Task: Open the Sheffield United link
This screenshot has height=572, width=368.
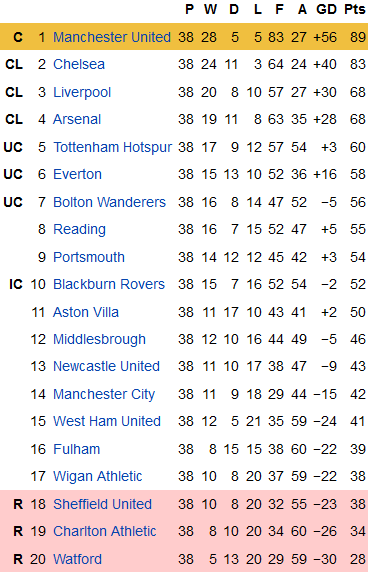Action: point(102,504)
